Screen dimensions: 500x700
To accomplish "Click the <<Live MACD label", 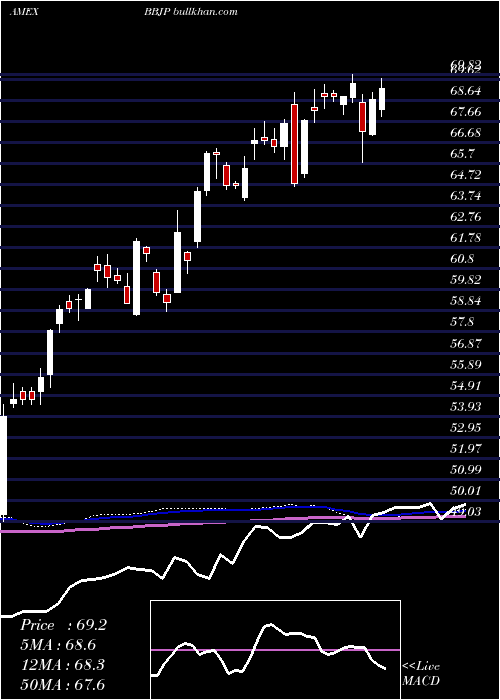I will pyautogui.click(x=421, y=673).
